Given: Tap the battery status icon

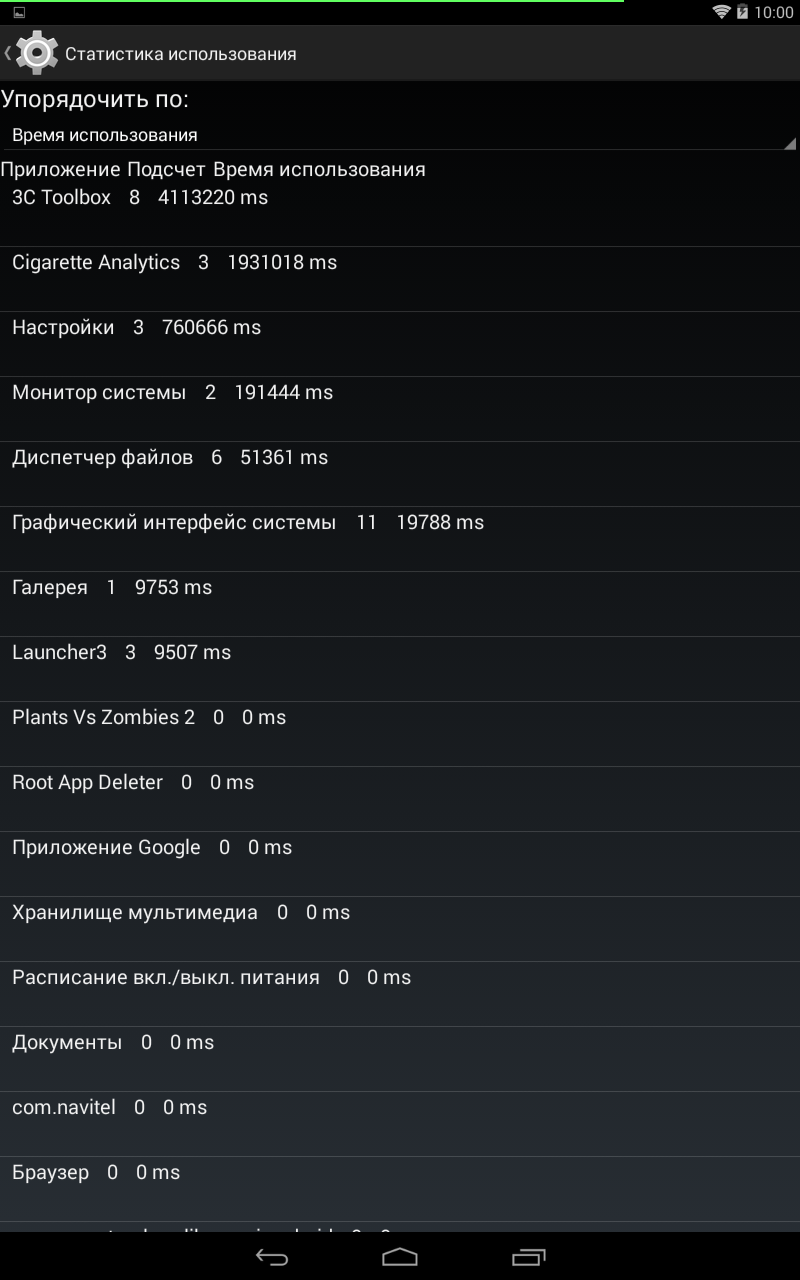Looking at the screenshot, I should 742,12.
